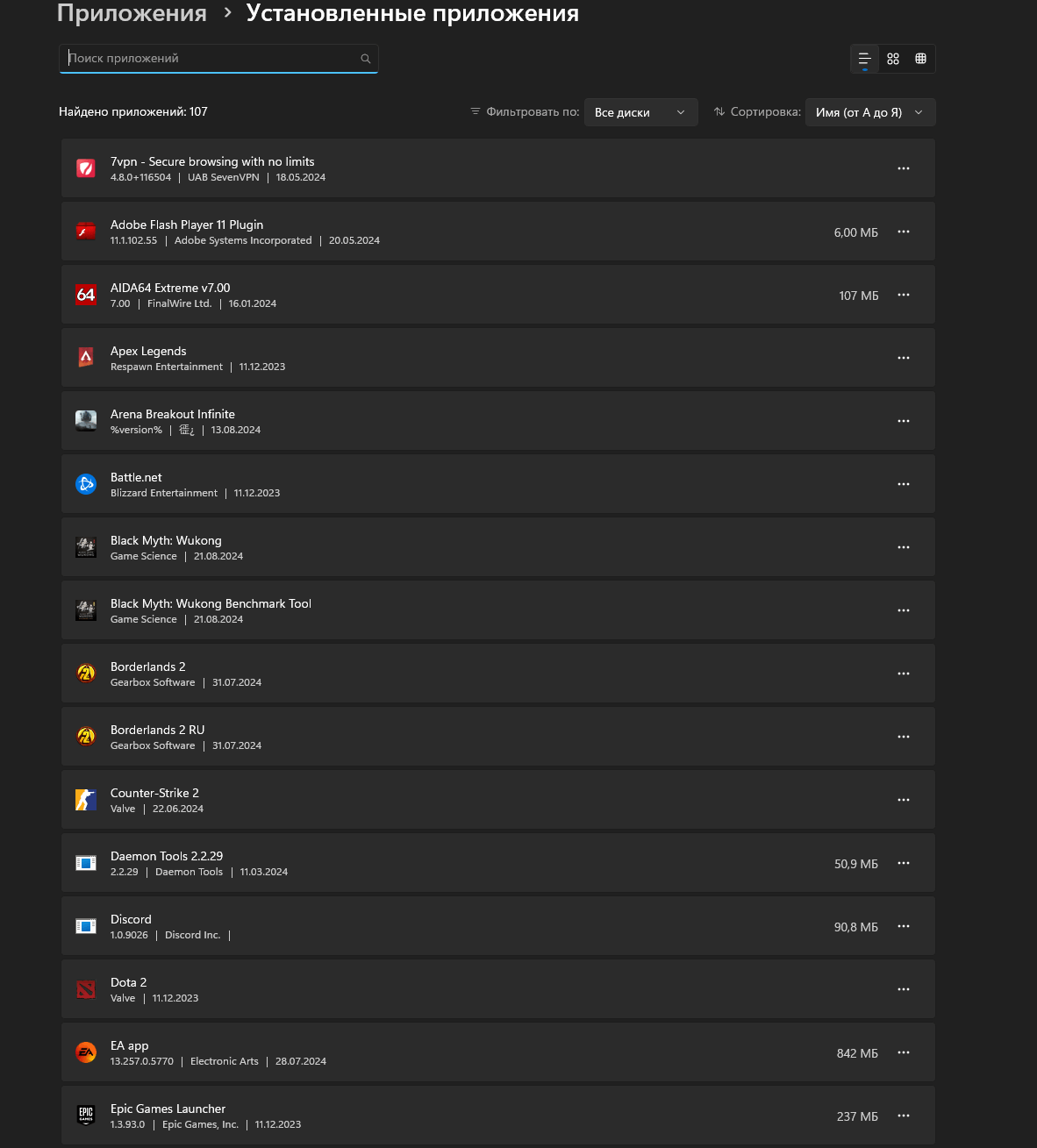Click the Black Myth: Wukong game icon
This screenshot has height=1148, width=1037.
point(86,547)
